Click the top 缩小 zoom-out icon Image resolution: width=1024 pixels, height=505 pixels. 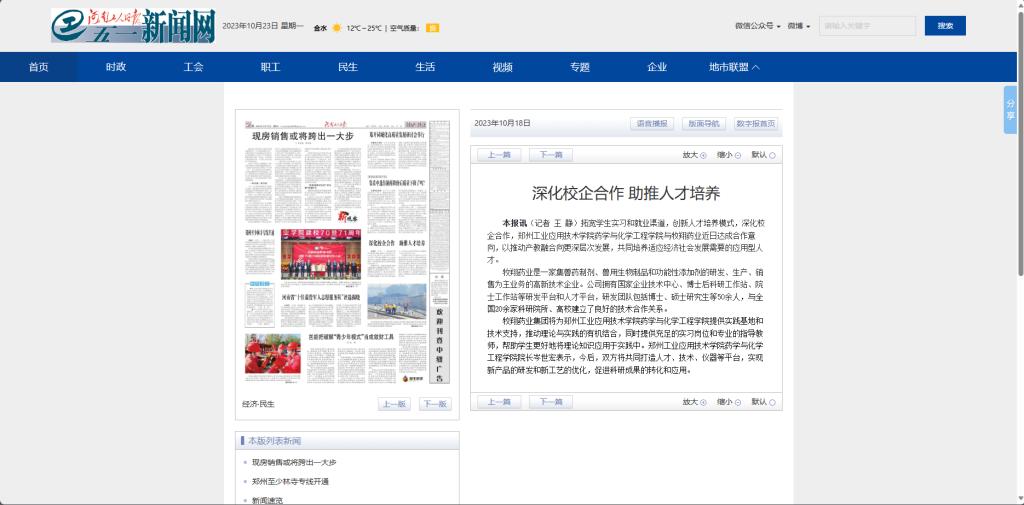click(738, 155)
